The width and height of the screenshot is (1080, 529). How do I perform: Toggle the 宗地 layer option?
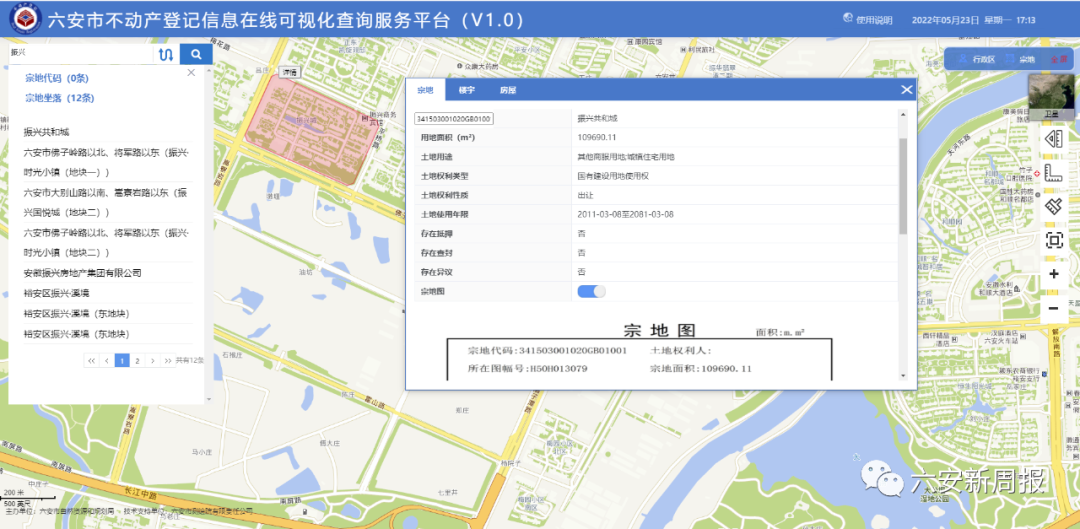point(1021,60)
